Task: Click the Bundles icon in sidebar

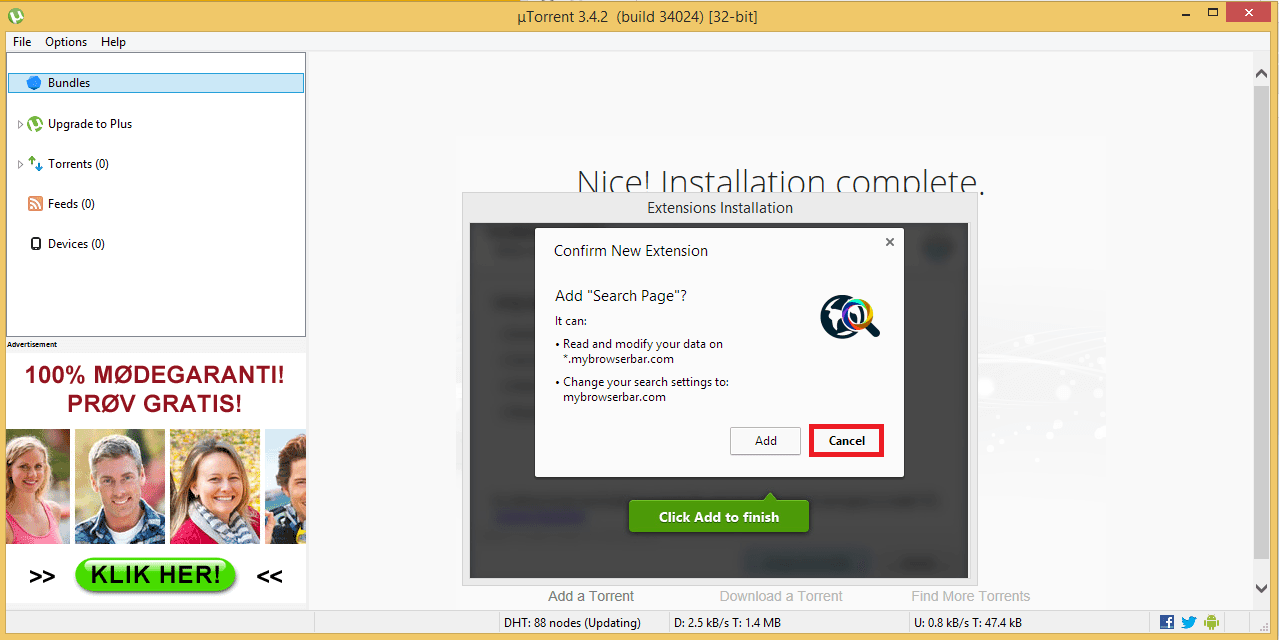Action: click(x=34, y=83)
